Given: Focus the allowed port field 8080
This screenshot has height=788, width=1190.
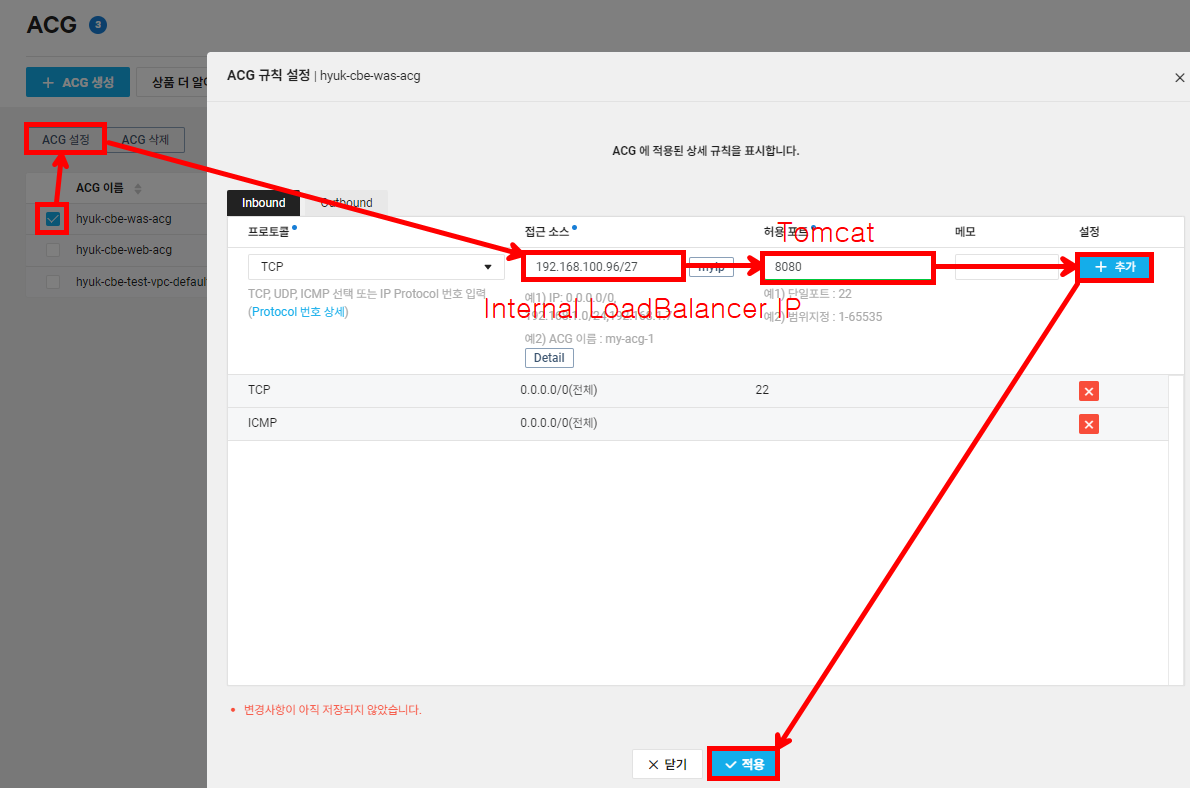Looking at the screenshot, I should coord(848,266).
